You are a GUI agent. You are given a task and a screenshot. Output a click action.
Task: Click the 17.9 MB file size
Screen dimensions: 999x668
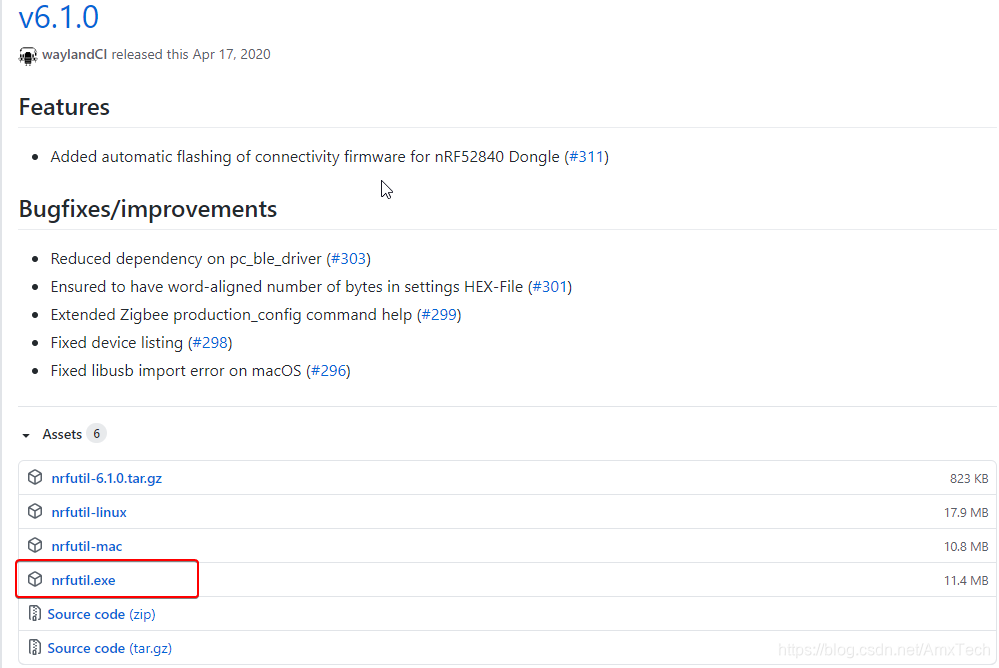[x=966, y=512]
